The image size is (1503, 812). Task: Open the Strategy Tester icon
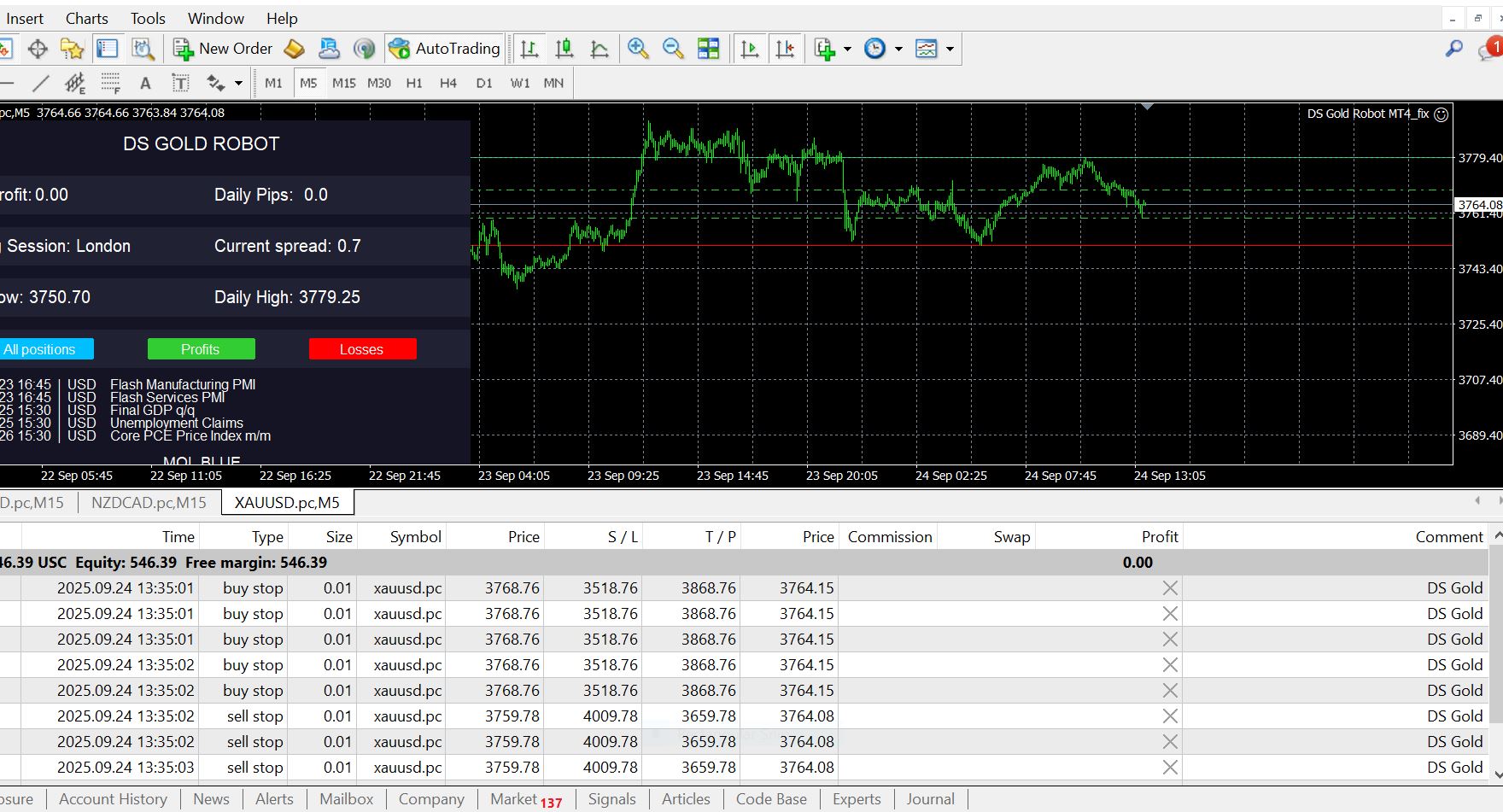point(143,49)
